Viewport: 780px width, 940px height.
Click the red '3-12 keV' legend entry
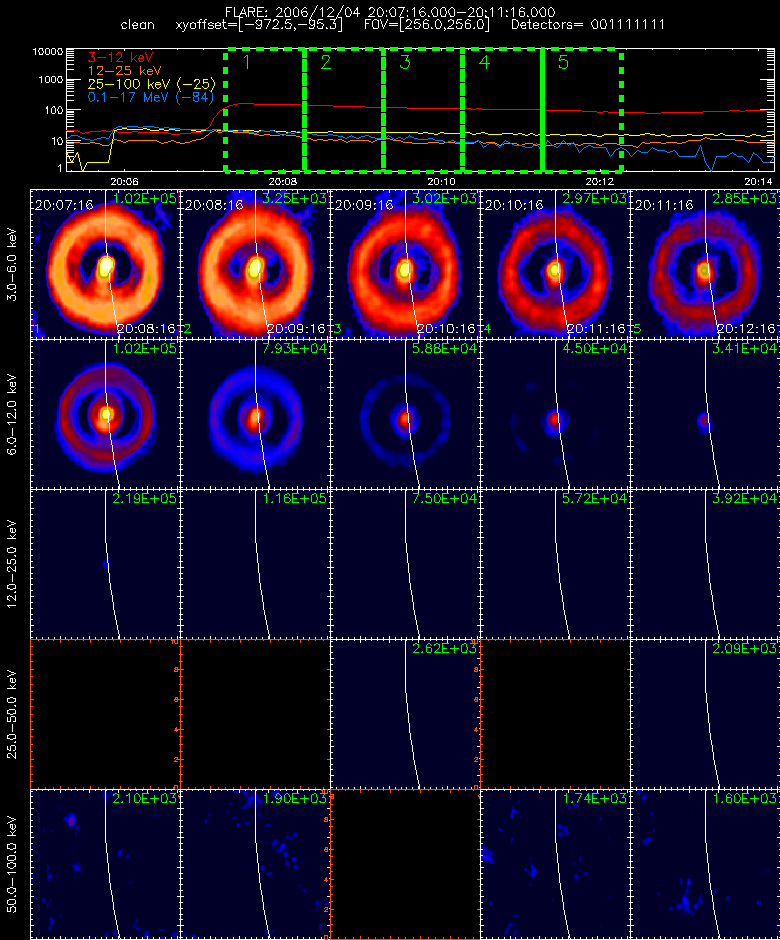[x=121, y=58]
